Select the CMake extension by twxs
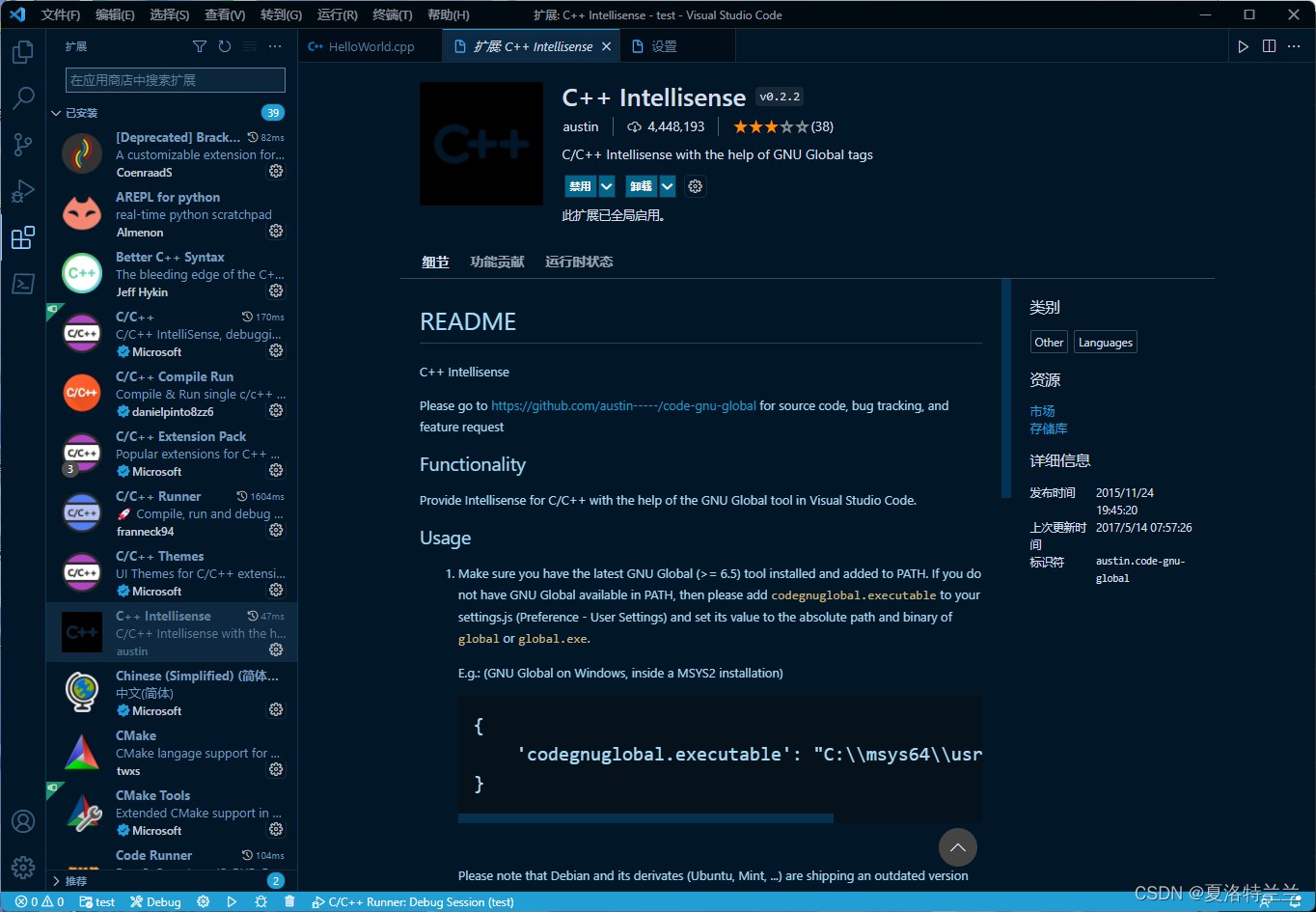This screenshot has height=912, width=1316. [x=172, y=753]
